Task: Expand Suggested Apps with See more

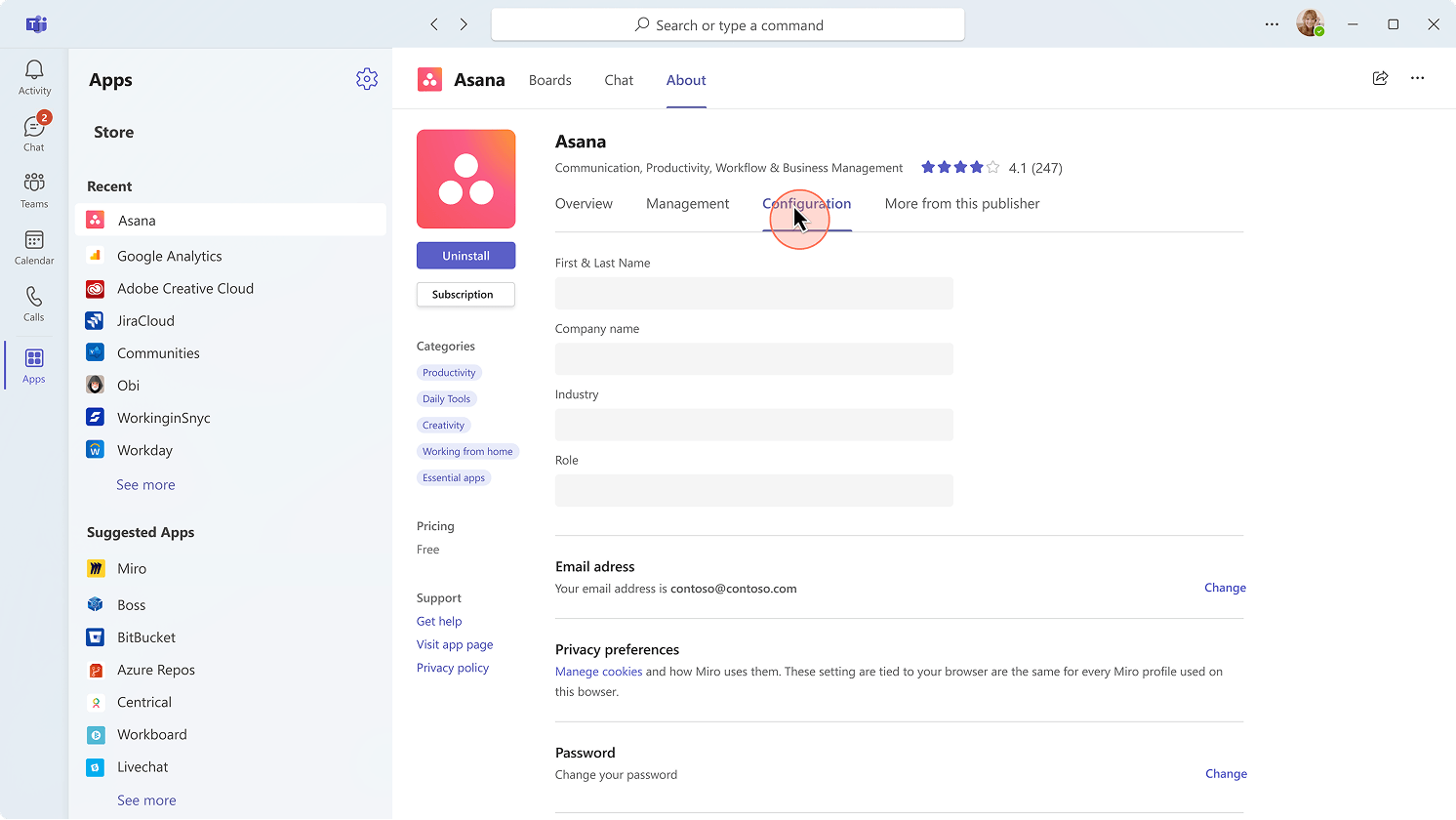Action: pyautogui.click(x=146, y=800)
